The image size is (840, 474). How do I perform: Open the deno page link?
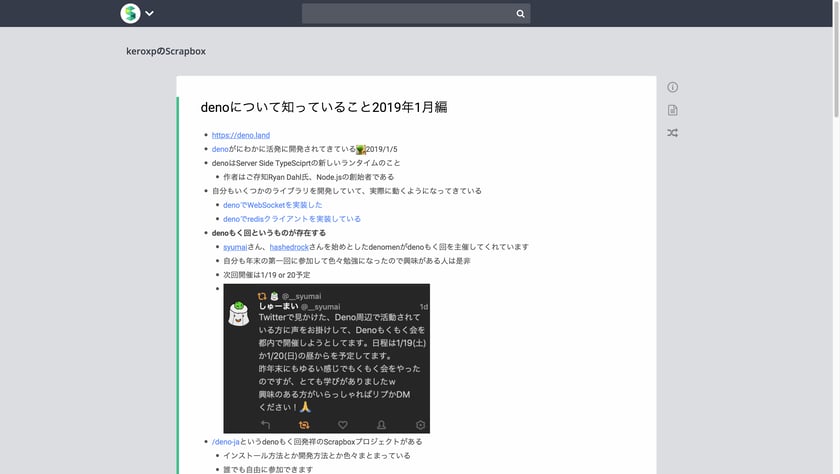pyautogui.click(x=220, y=149)
